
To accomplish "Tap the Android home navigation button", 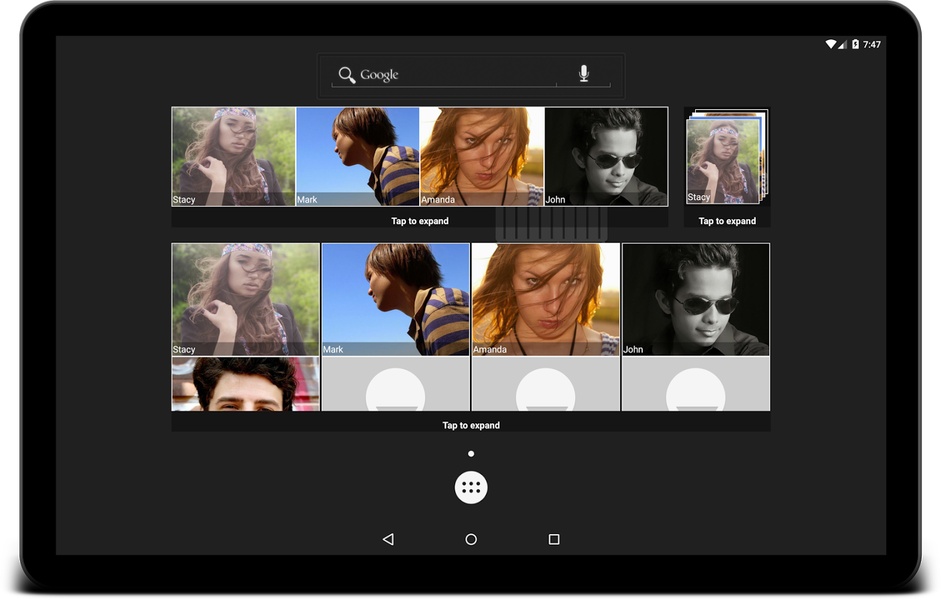I will (471, 539).
